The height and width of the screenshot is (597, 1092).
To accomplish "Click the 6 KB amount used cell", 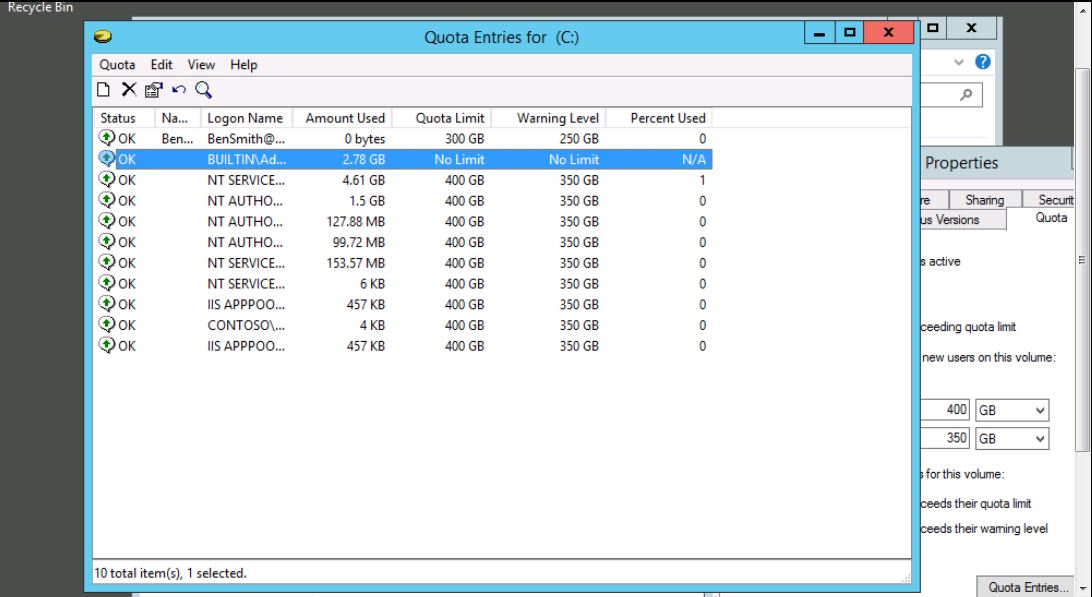I will pos(373,284).
